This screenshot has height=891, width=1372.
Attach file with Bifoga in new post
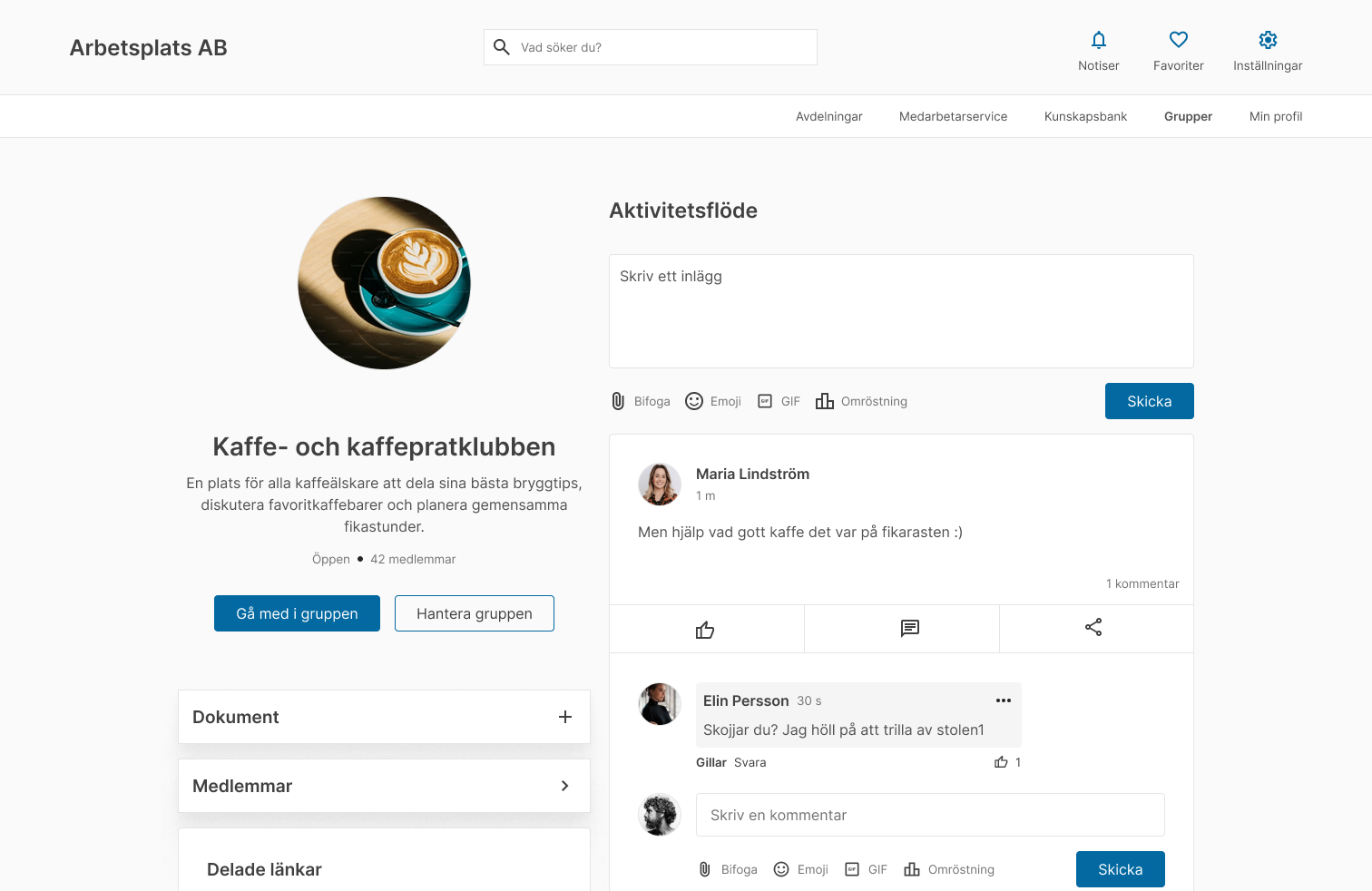(641, 401)
